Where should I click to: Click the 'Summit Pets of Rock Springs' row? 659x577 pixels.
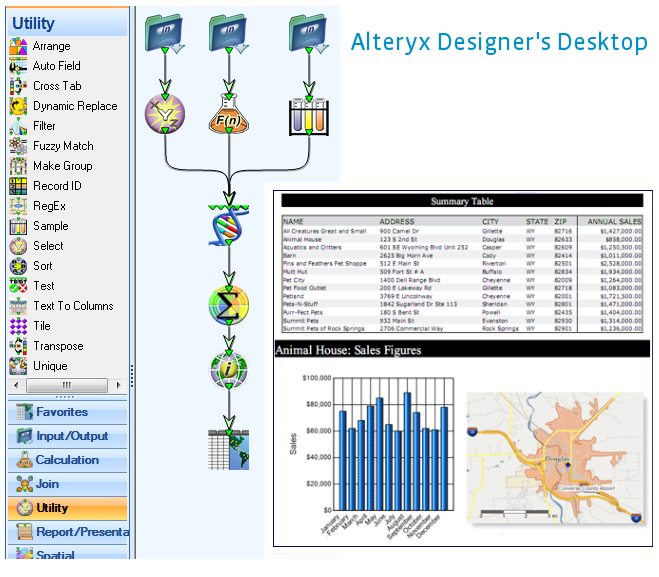click(462, 329)
